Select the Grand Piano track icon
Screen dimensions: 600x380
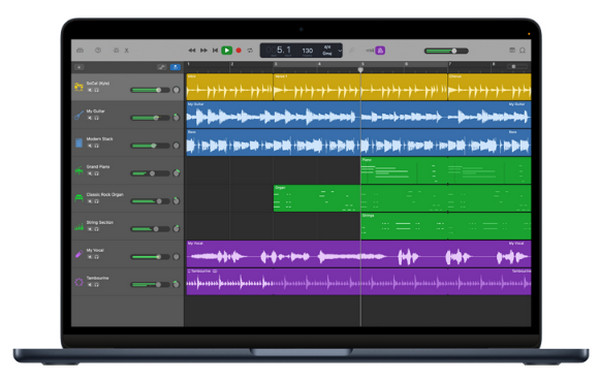(x=79, y=171)
